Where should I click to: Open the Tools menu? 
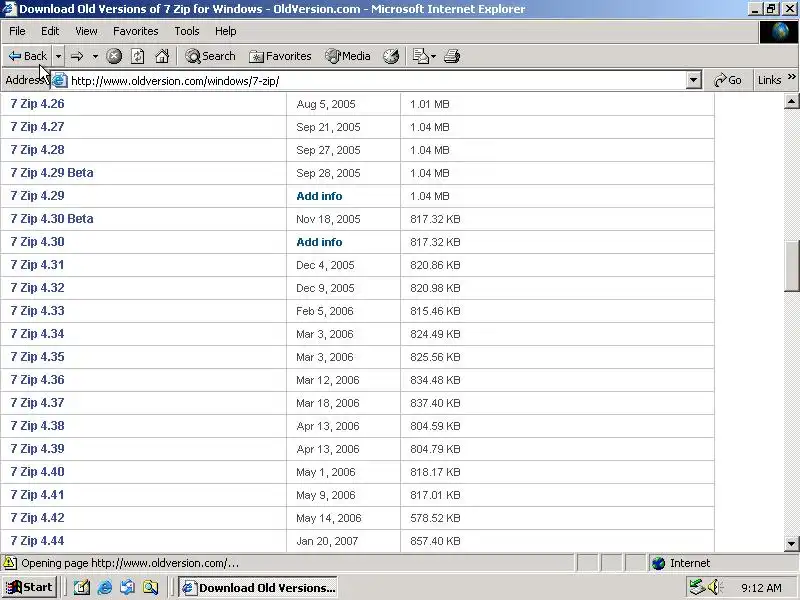pos(187,31)
